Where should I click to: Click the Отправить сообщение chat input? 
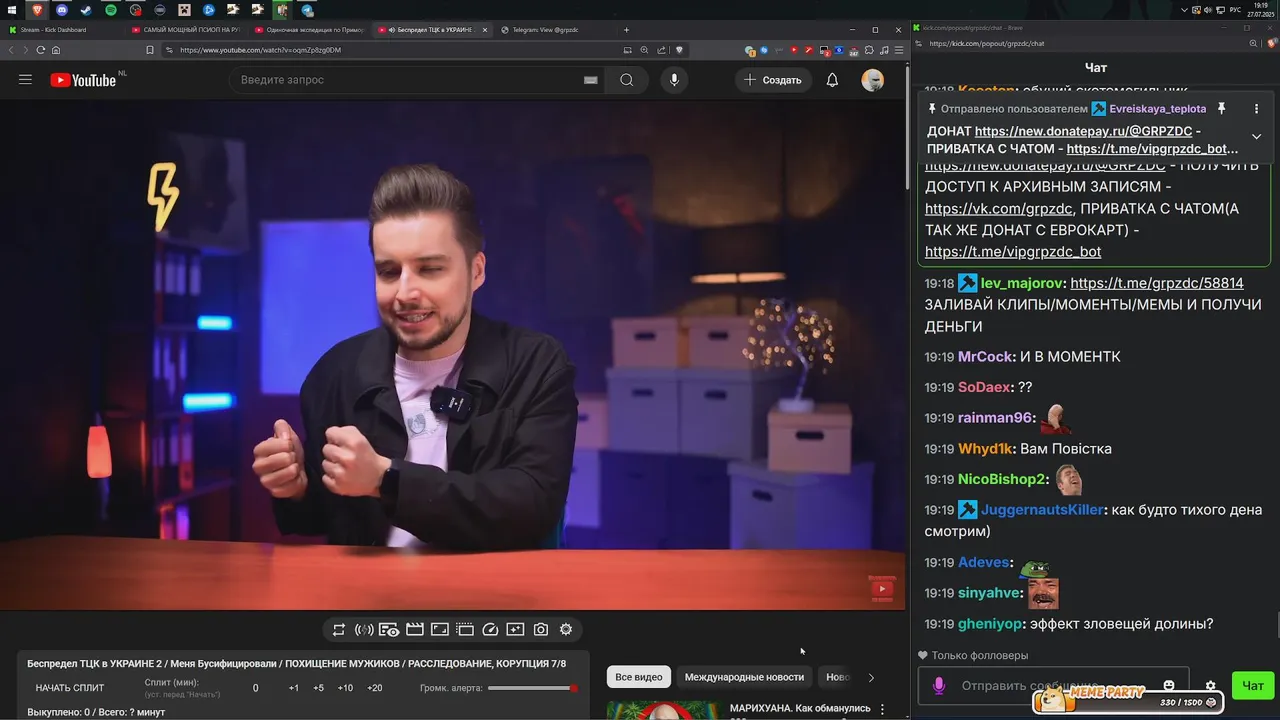[1052, 686]
